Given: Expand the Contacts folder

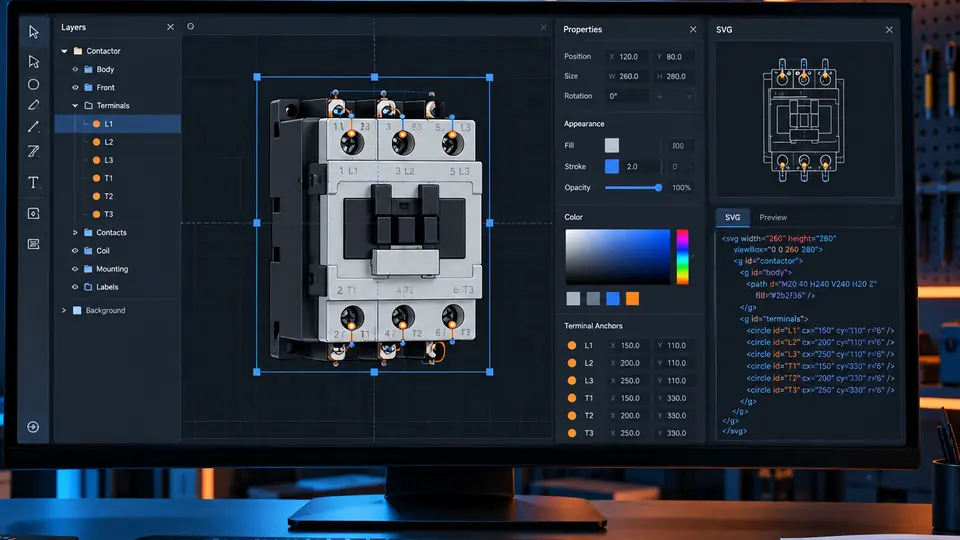Looking at the screenshot, I should [75, 233].
